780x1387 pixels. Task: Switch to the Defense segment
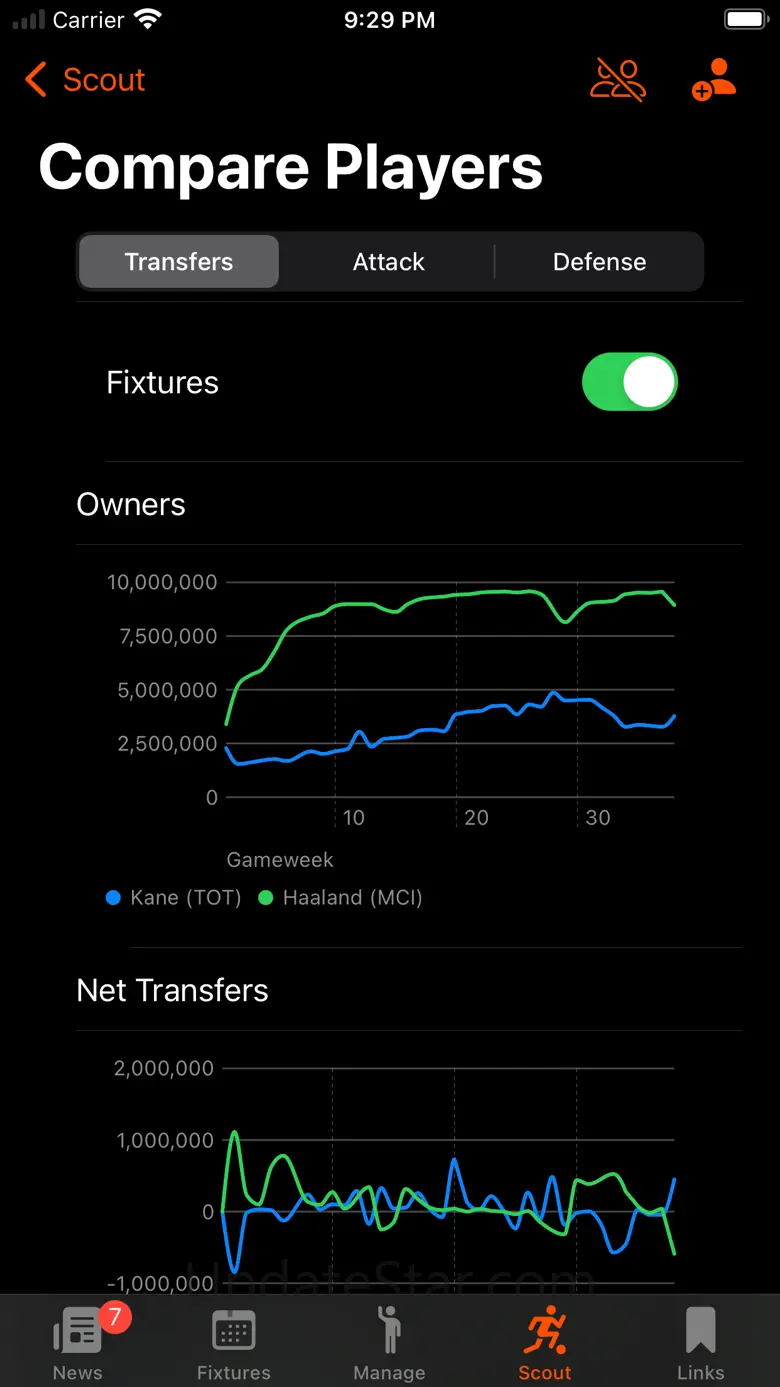pyautogui.click(x=600, y=262)
